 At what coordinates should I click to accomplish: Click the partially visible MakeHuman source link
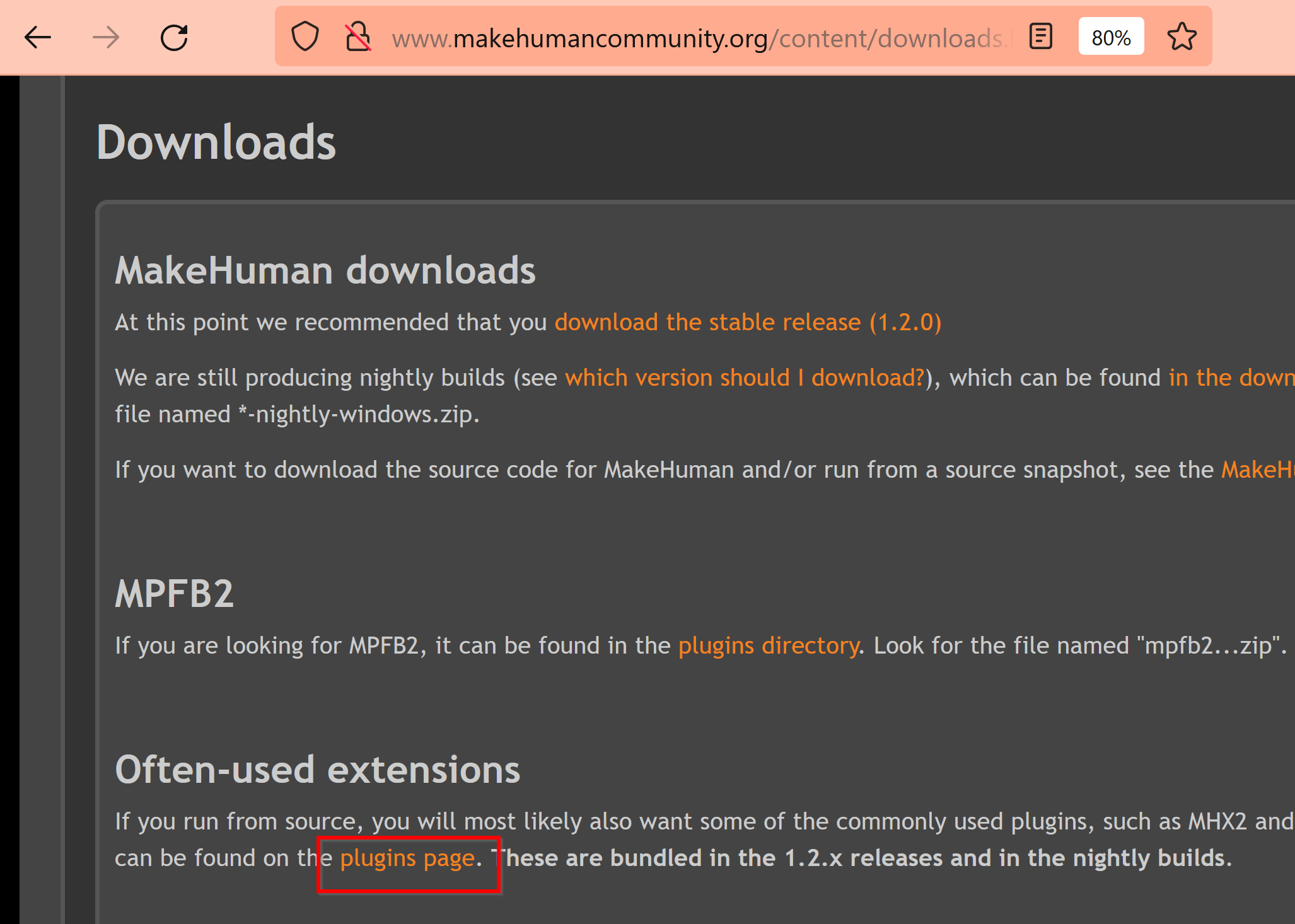[x=1257, y=470]
